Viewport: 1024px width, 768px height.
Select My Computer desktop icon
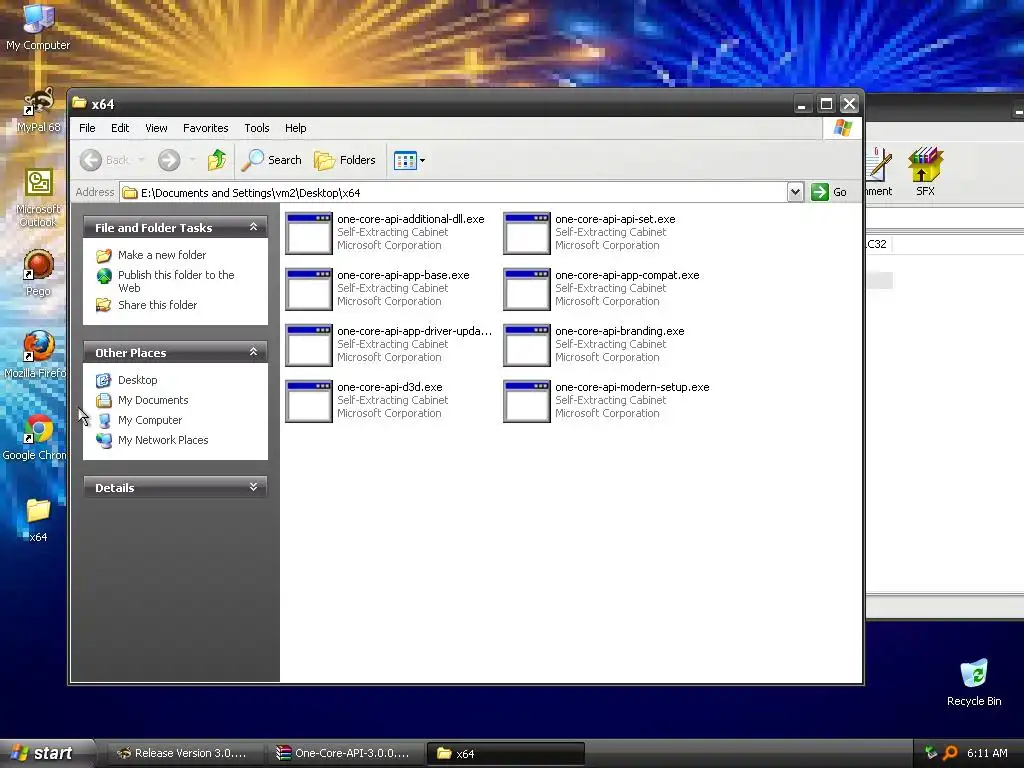click(x=38, y=27)
